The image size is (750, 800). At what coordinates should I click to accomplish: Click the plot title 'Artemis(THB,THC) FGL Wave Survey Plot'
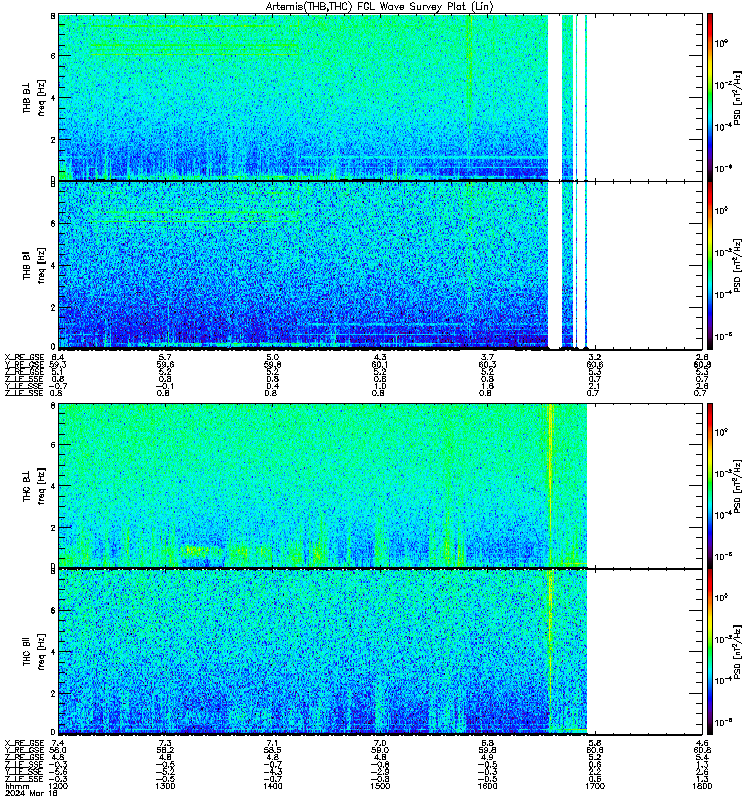pos(379,6)
